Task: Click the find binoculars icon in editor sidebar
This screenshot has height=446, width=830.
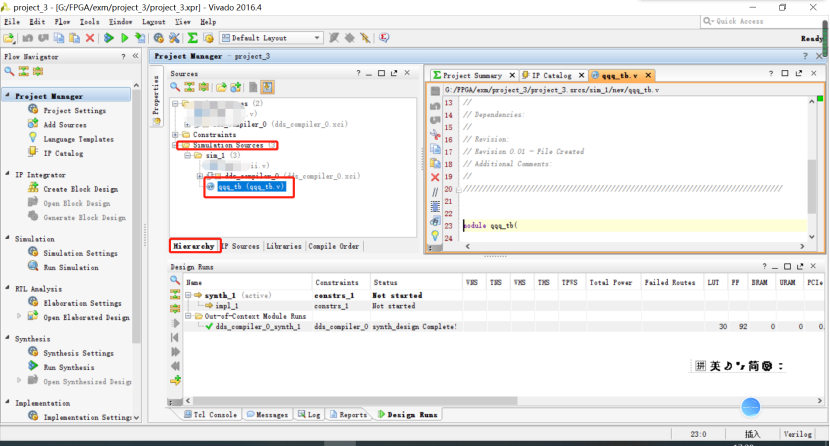Action: (x=435, y=221)
